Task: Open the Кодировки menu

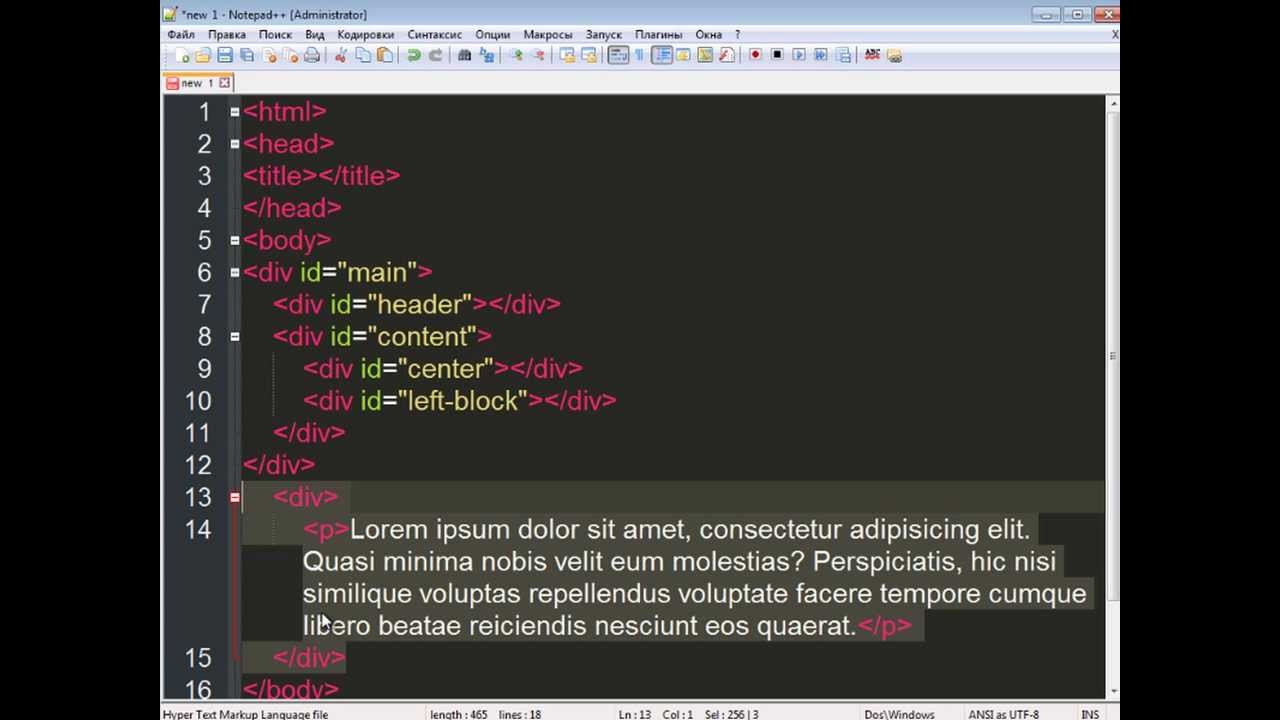Action: coord(366,34)
